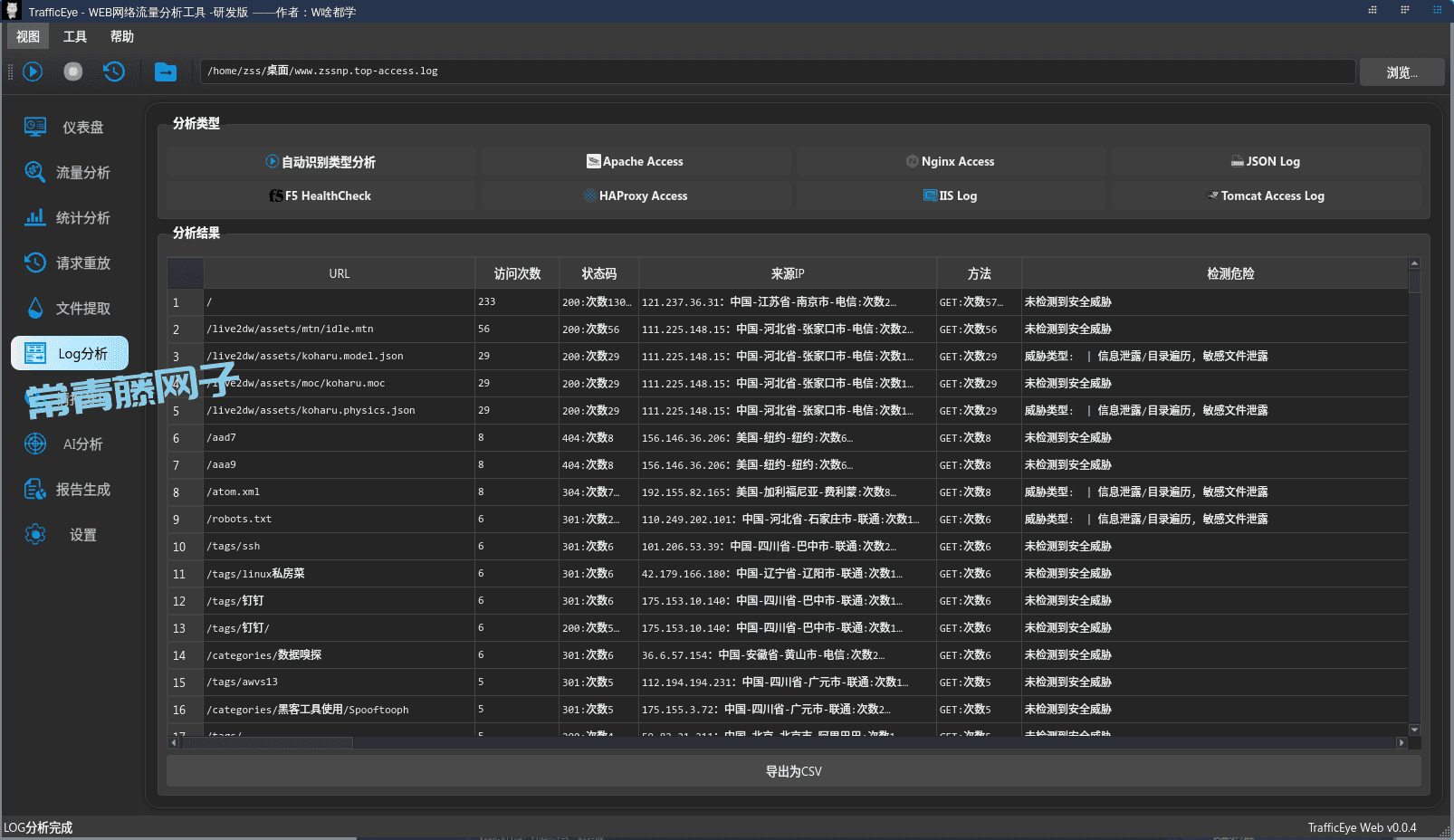Click the log file path input field
Screen dimensions: 1454x840
tap(777, 72)
